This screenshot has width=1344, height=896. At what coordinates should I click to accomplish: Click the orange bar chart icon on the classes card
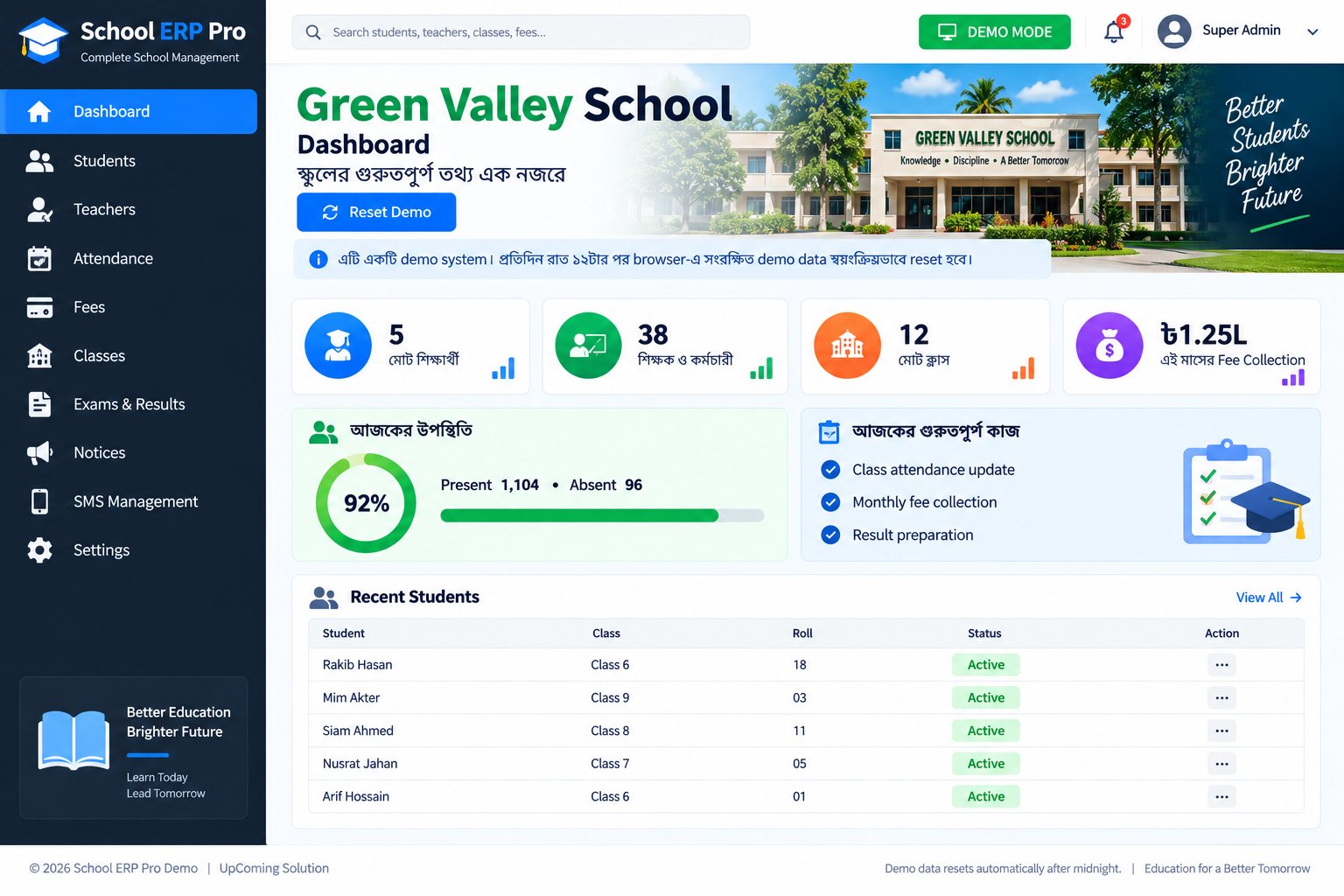coord(1023,368)
